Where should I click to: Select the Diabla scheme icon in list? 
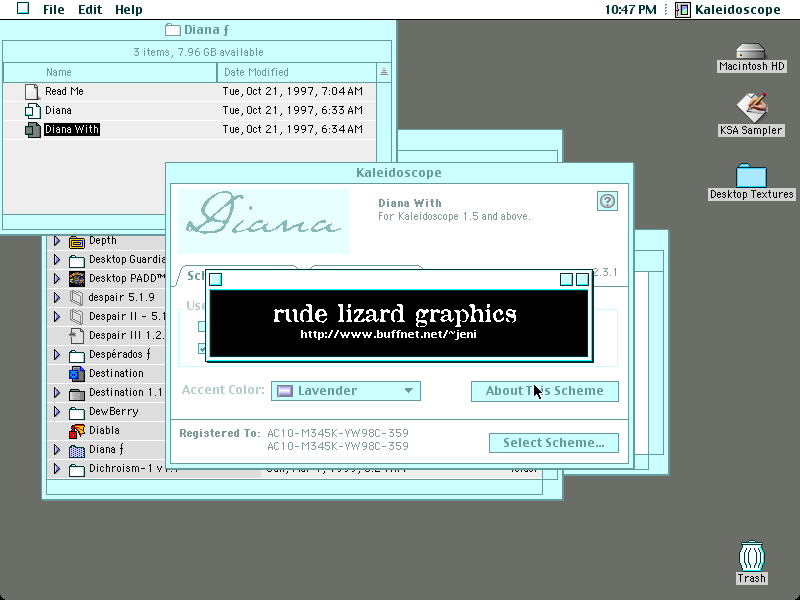[x=77, y=431]
